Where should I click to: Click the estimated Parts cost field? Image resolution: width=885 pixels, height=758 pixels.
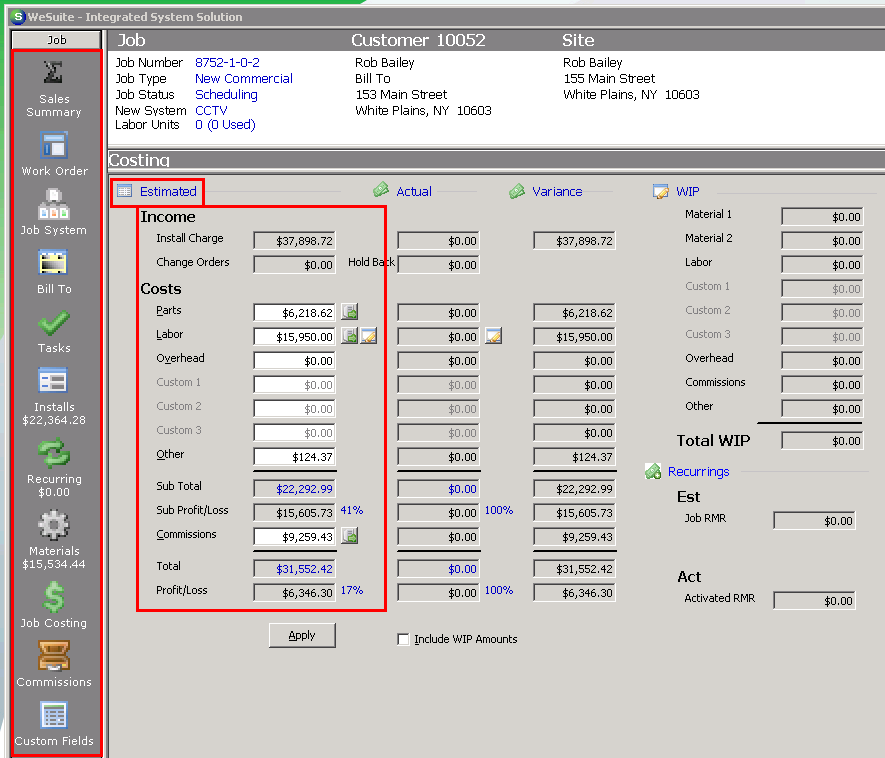295,313
